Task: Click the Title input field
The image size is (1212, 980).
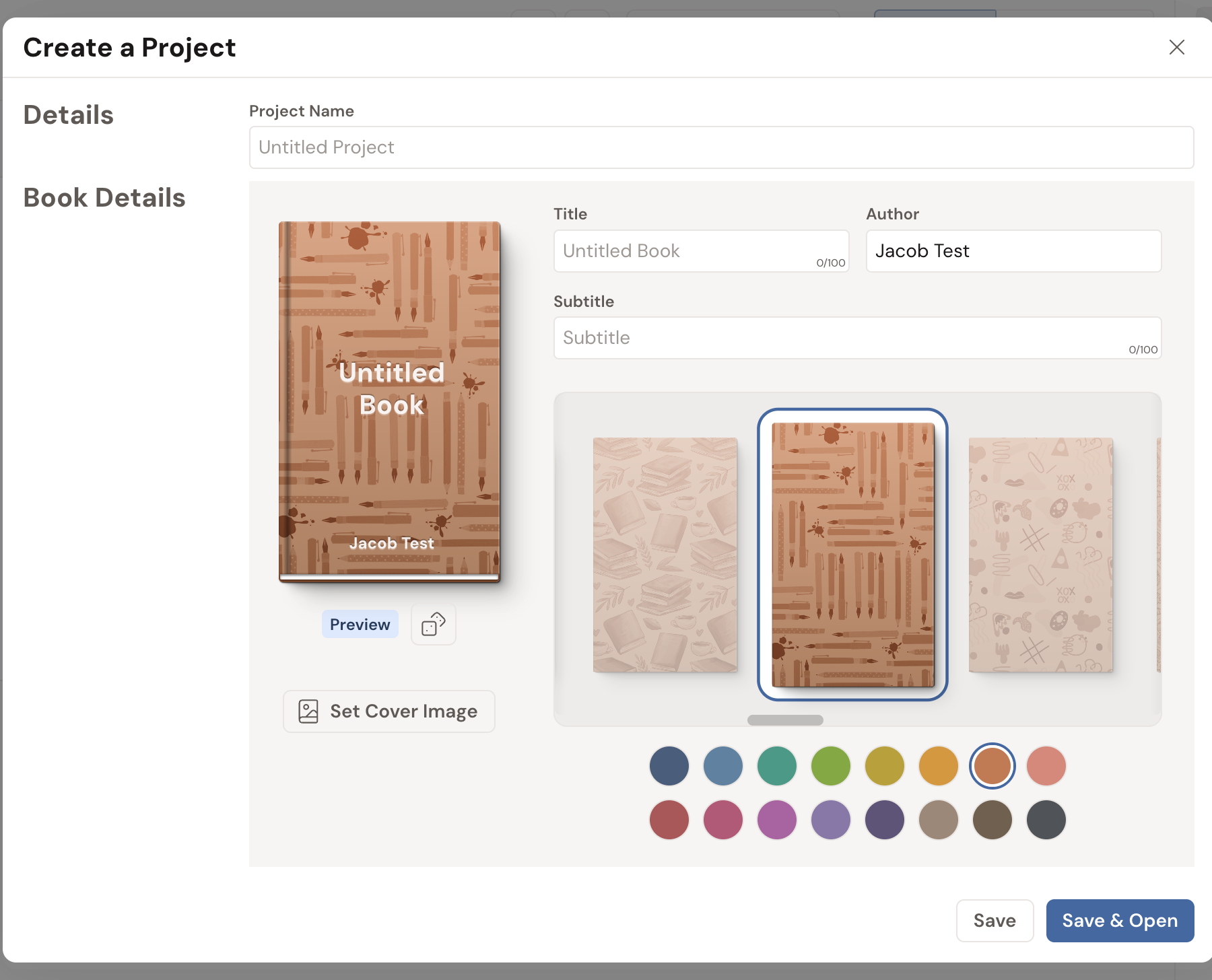Action: [x=701, y=251]
